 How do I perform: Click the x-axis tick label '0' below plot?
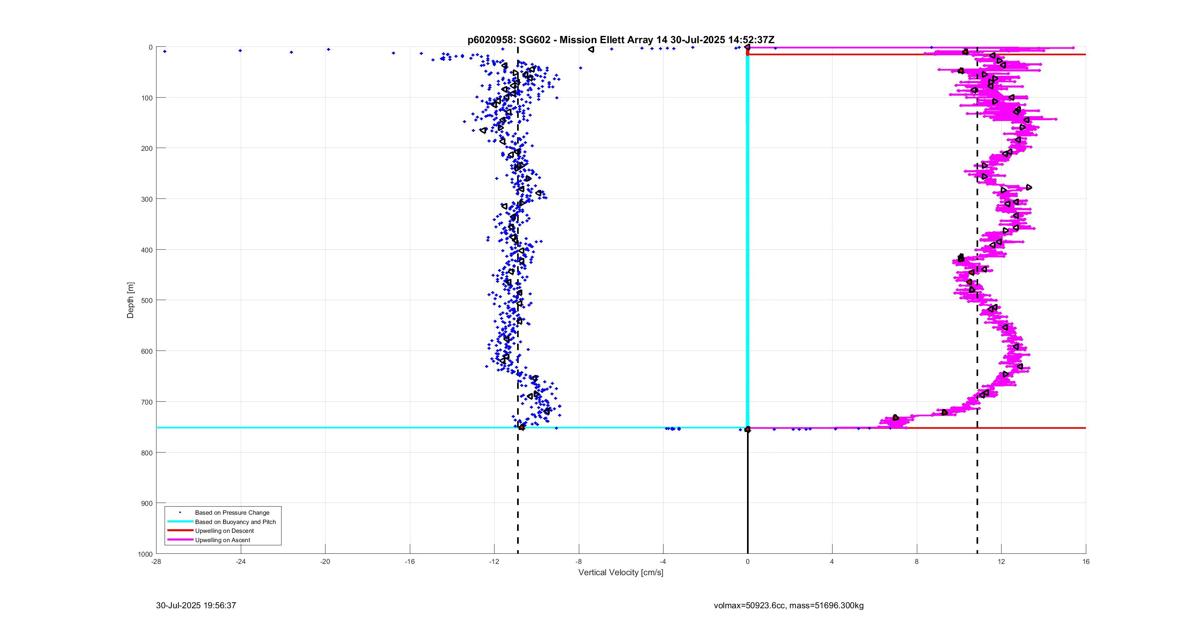coord(748,561)
